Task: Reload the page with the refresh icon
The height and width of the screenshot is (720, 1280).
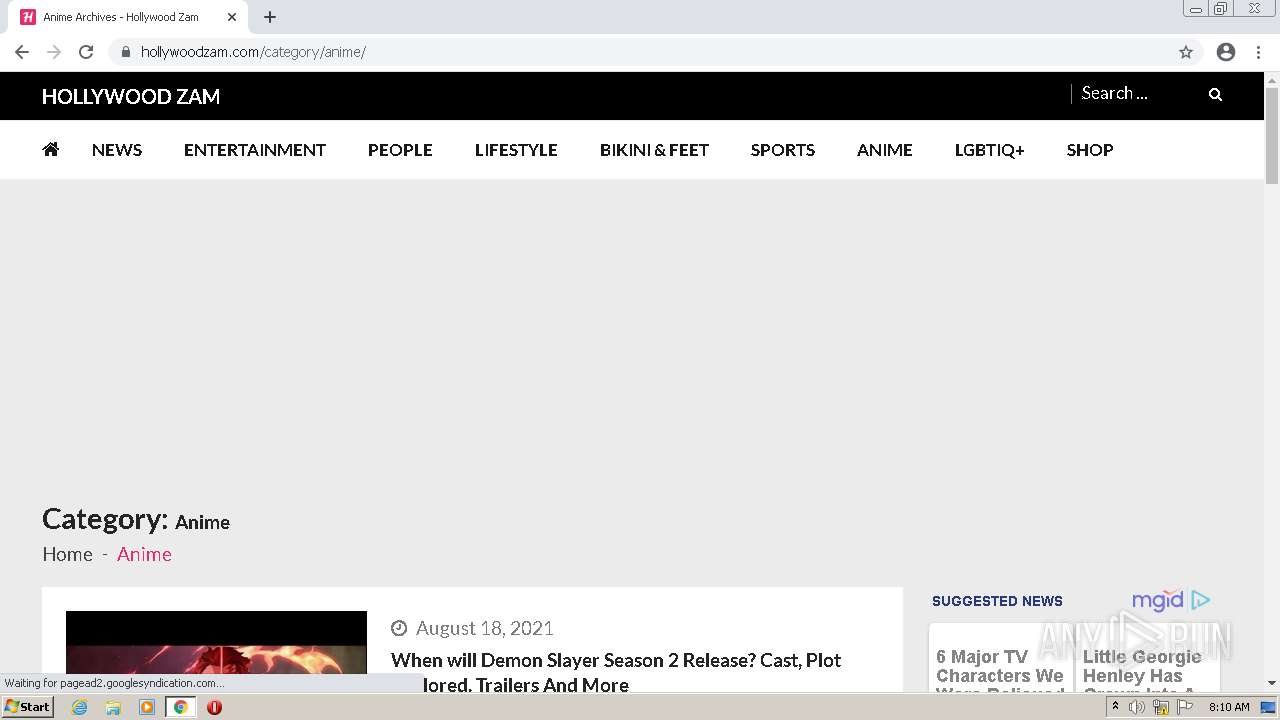Action: 86,52
